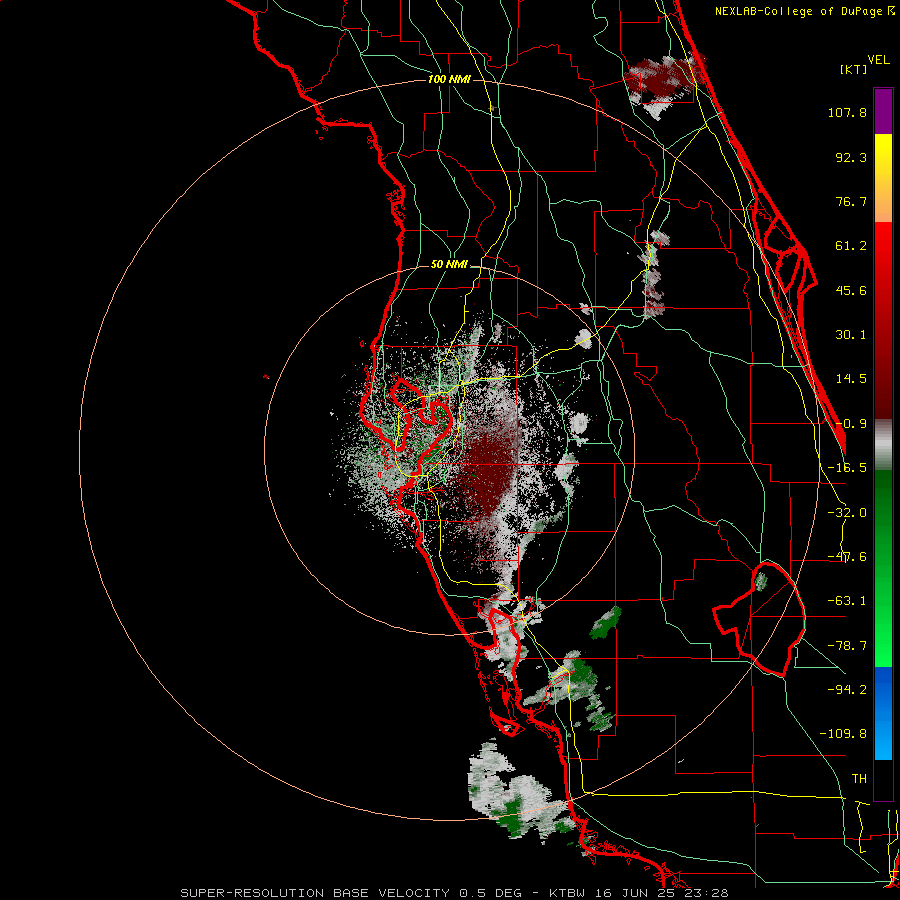
Task: Select the 14.5 legend value
Action: coord(851,379)
